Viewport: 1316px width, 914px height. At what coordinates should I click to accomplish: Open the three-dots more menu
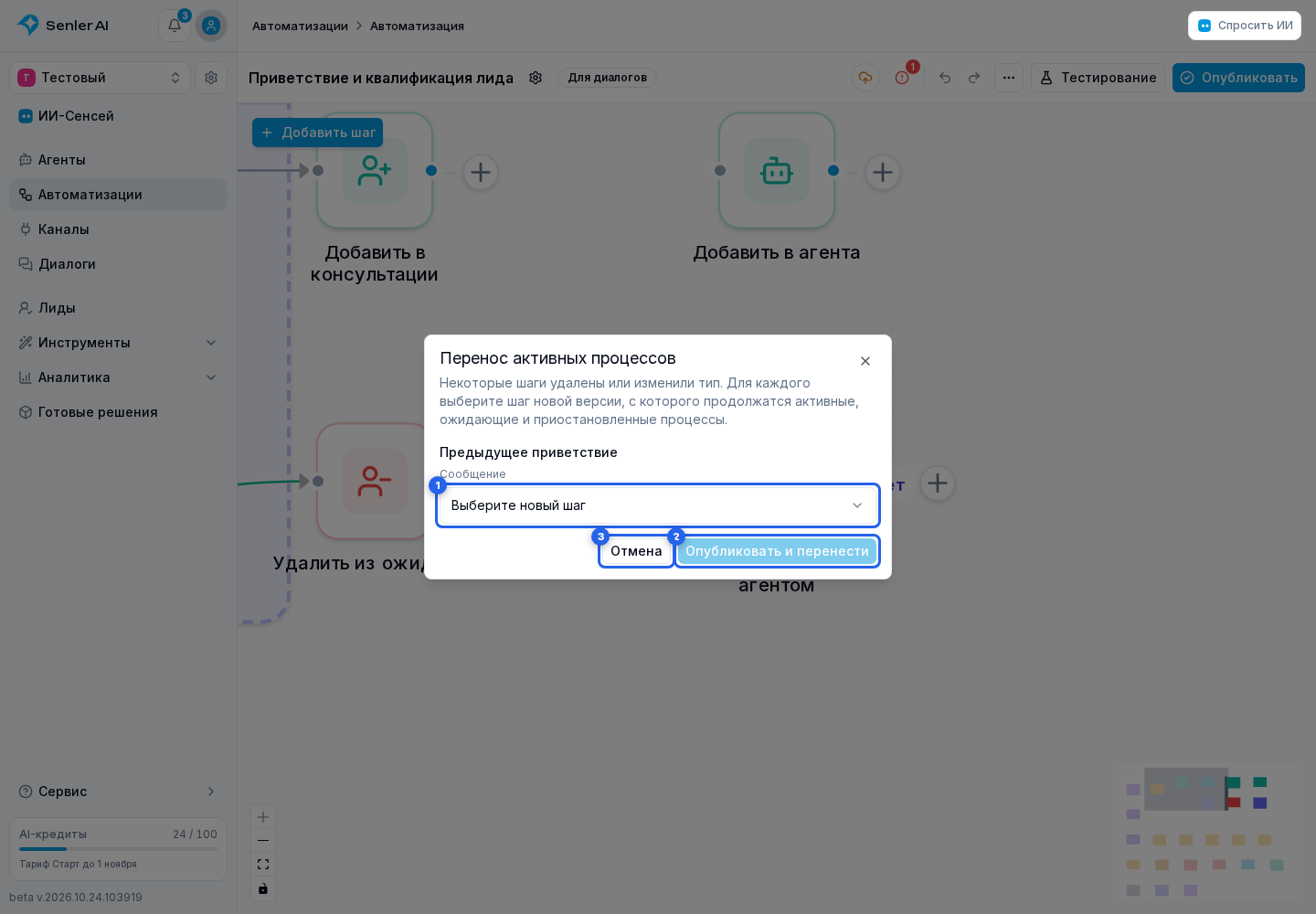click(x=1009, y=78)
